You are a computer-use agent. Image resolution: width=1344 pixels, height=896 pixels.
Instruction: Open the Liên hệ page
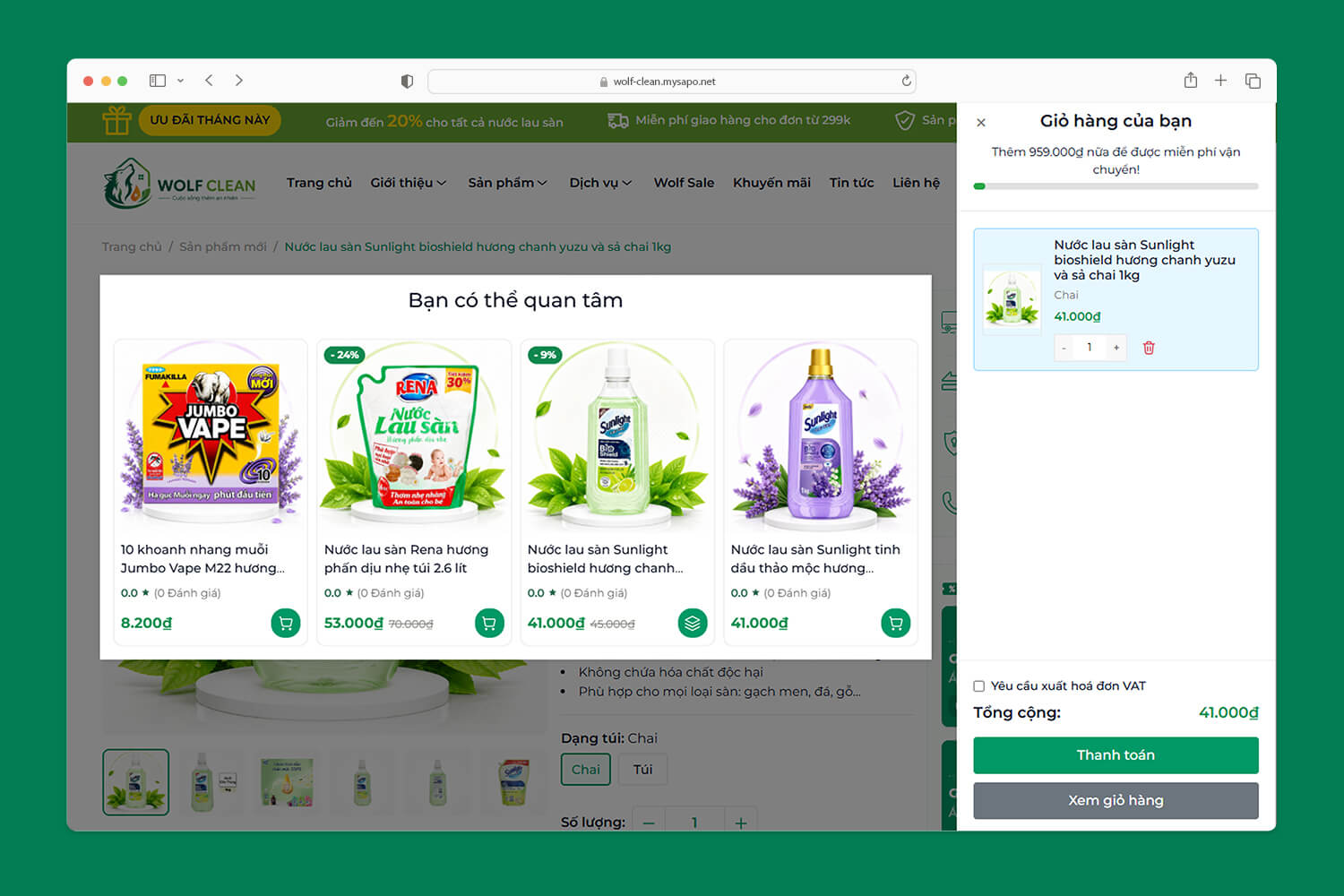click(x=916, y=183)
